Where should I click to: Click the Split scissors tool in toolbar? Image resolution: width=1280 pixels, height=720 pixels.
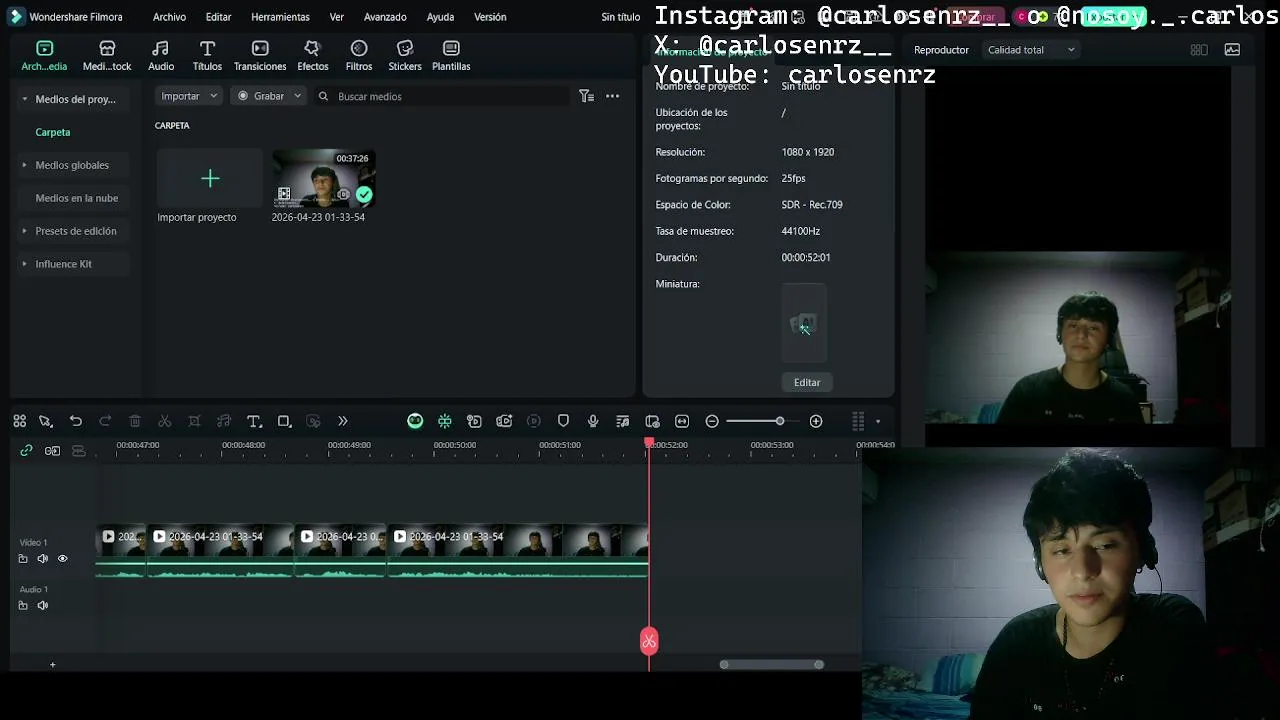165,422
